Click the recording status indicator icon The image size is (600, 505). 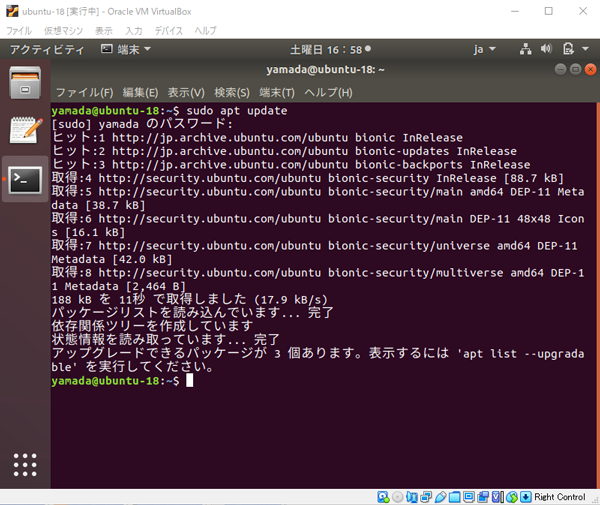pyautogui.click(x=483, y=497)
